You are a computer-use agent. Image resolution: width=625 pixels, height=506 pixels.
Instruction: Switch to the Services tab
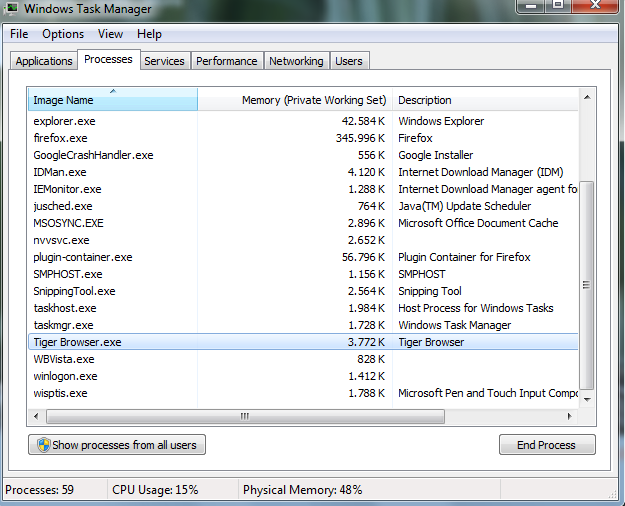164,61
